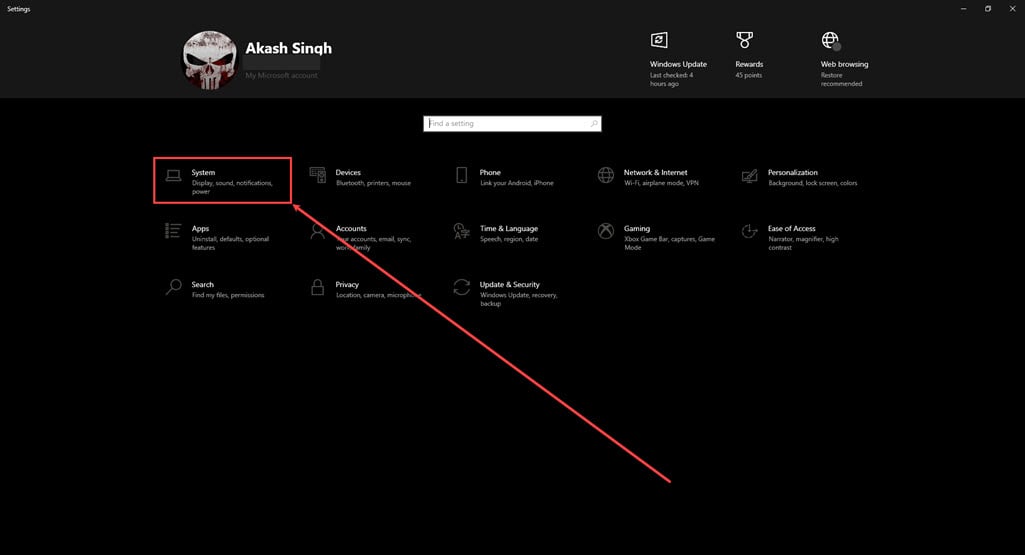Click the Devices keyboard icon
Image resolution: width=1025 pixels, height=555 pixels.
318,175
